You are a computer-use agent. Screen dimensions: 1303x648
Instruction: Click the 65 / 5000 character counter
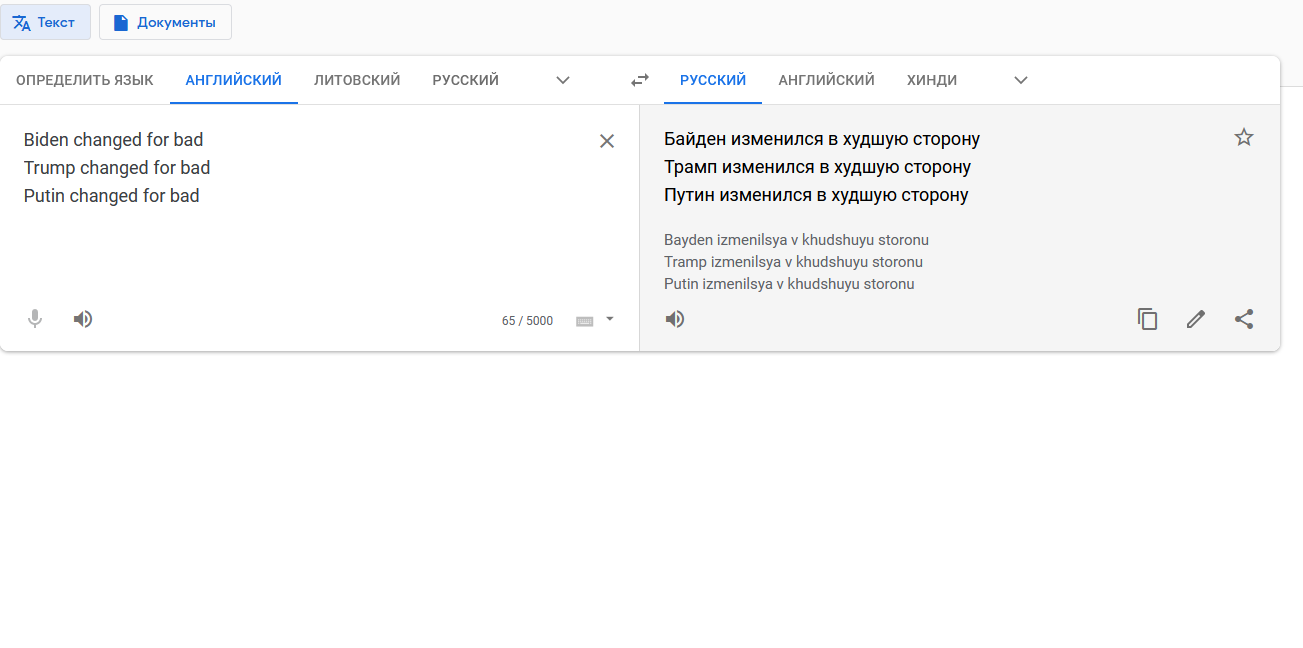(x=527, y=321)
